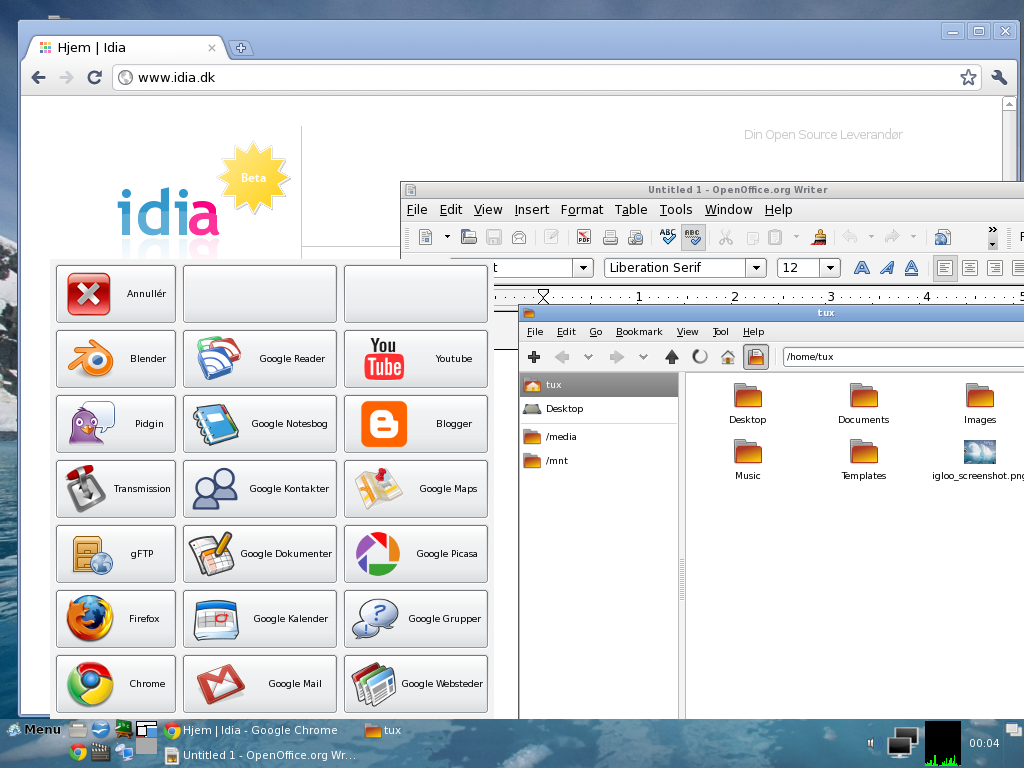Screen dimensions: 1024x768
Task: Apply italic using the slanted A icon
Action: click(887, 268)
